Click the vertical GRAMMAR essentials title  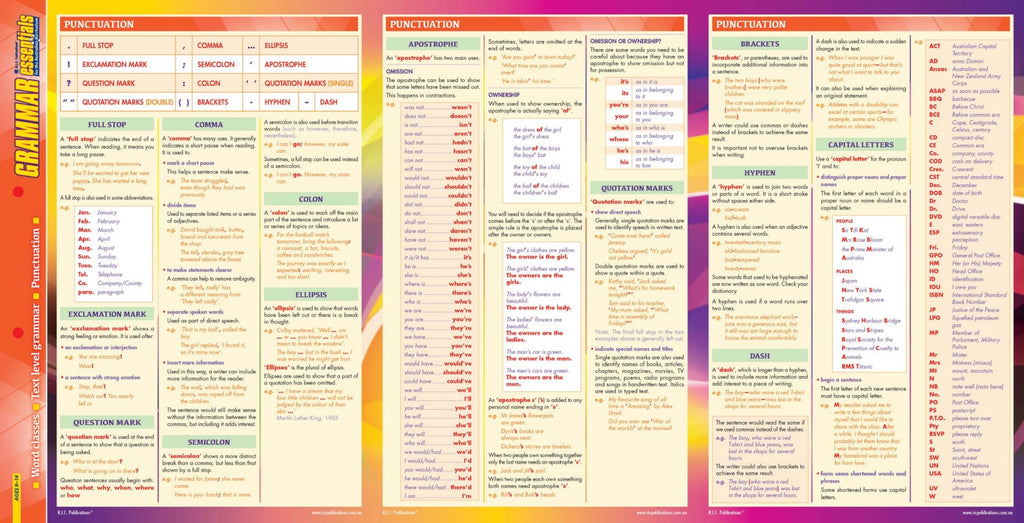click(26, 96)
